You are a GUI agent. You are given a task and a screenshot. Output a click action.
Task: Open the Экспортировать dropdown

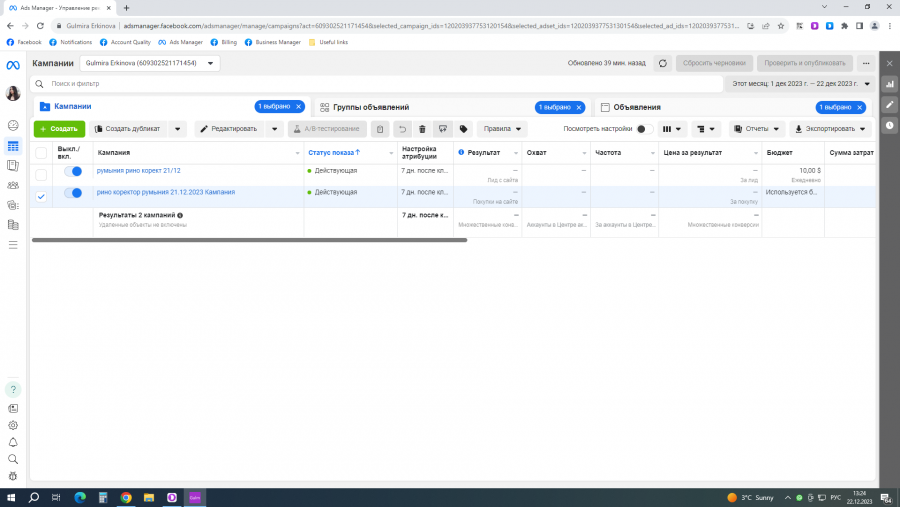(x=830, y=129)
